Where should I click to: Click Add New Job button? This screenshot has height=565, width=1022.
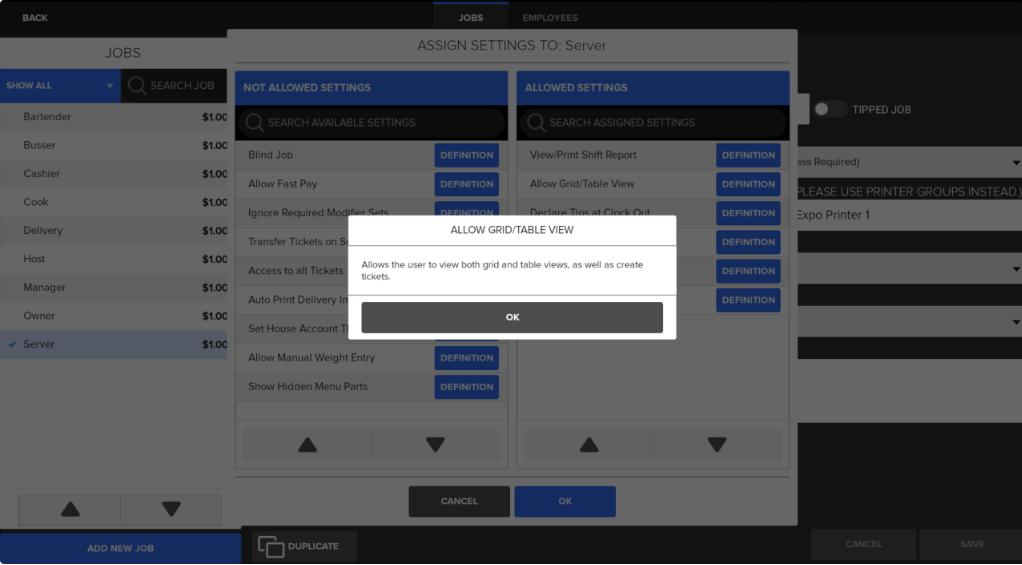pyautogui.click(x=120, y=548)
